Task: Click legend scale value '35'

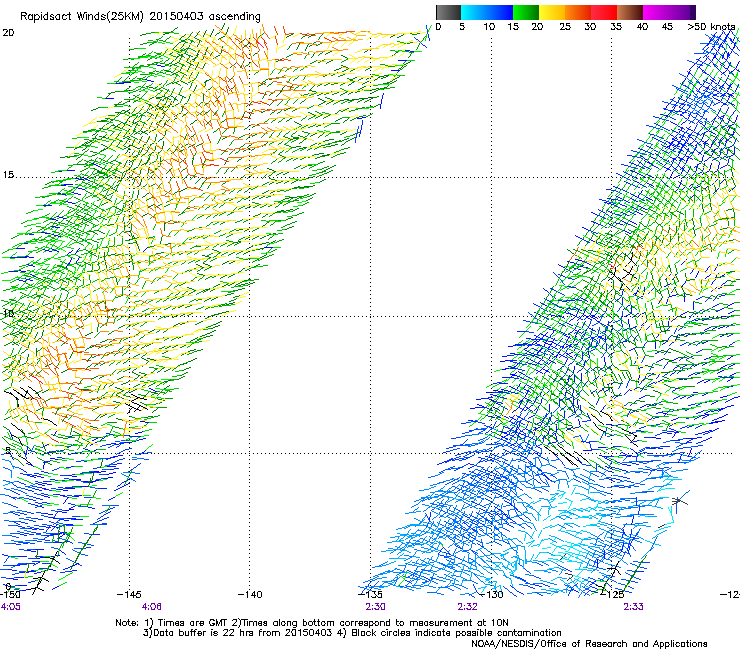Action: [x=616, y=27]
